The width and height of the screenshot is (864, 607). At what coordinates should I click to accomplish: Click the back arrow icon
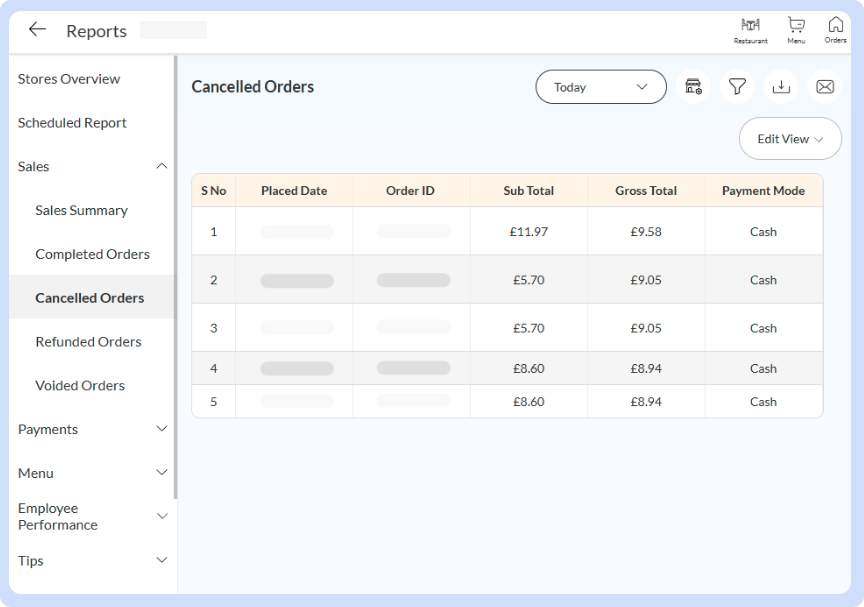coord(37,29)
